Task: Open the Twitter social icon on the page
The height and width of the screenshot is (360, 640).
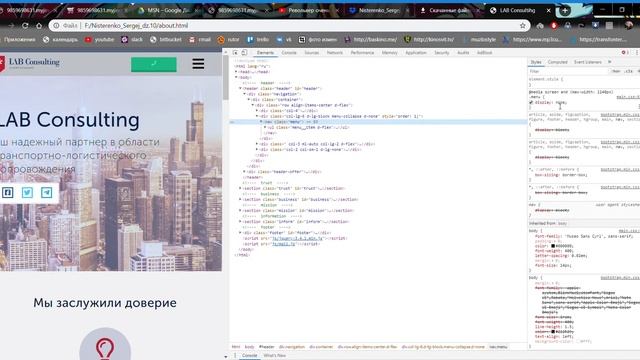Action: pos(27,192)
